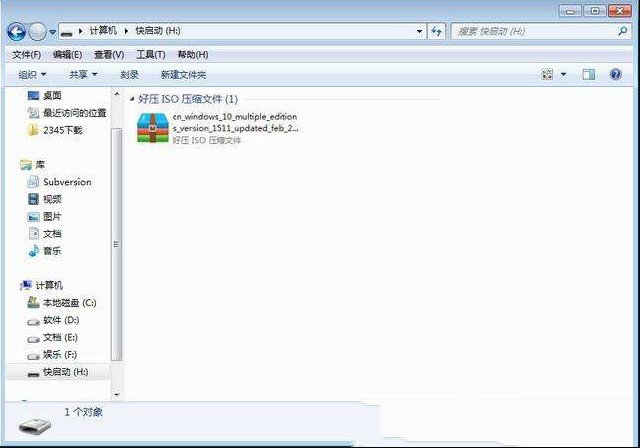Click the help question mark icon
Viewport: 640px width, 448px height.
(x=616, y=74)
